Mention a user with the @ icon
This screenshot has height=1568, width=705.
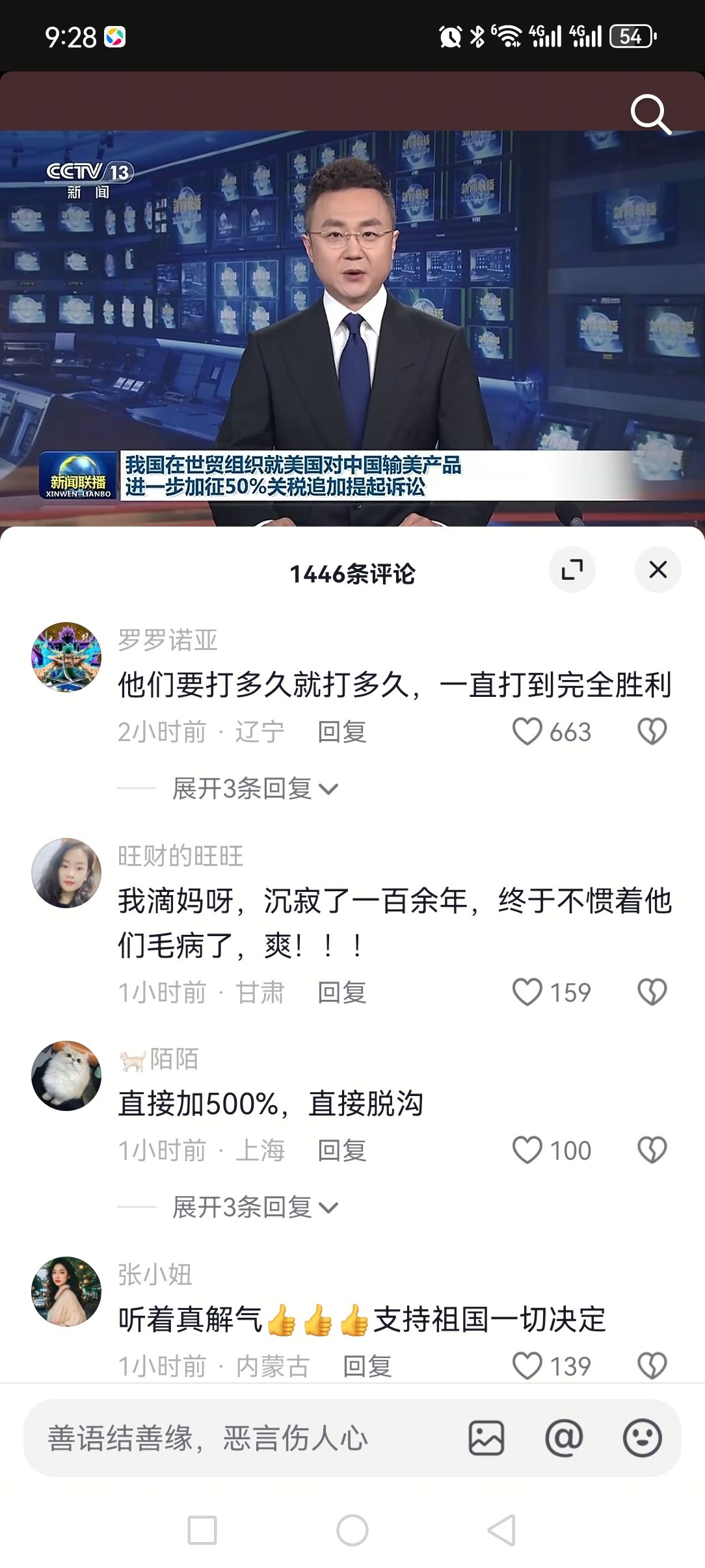coord(564,1437)
